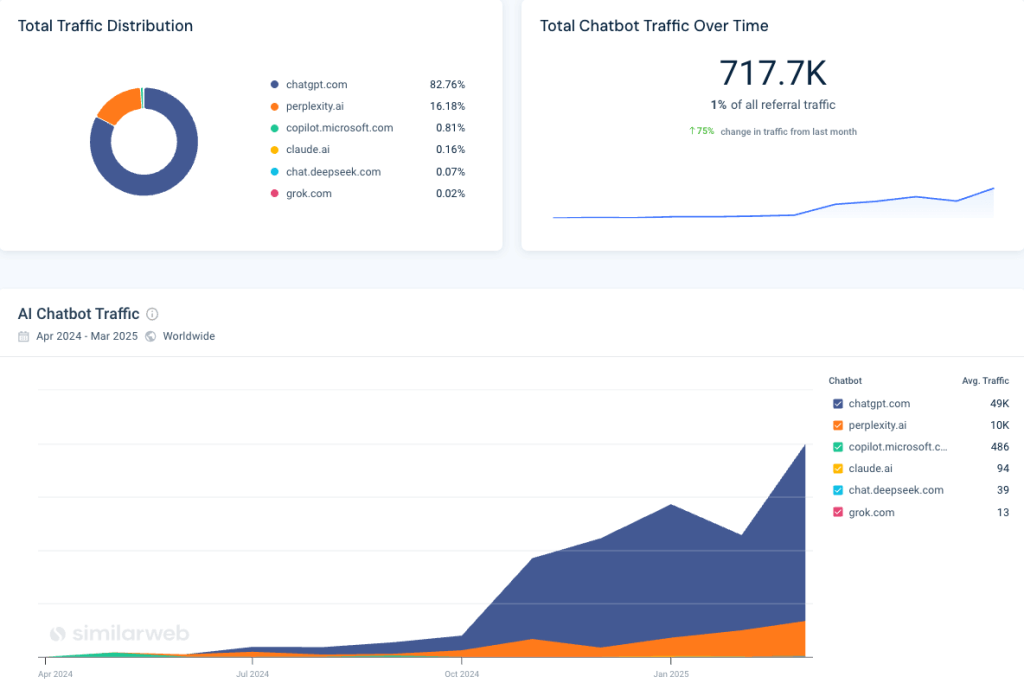Viewport: 1024px width, 696px height.
Task: Click the 717.7K total traffic figure
Action: pos(774,73)
